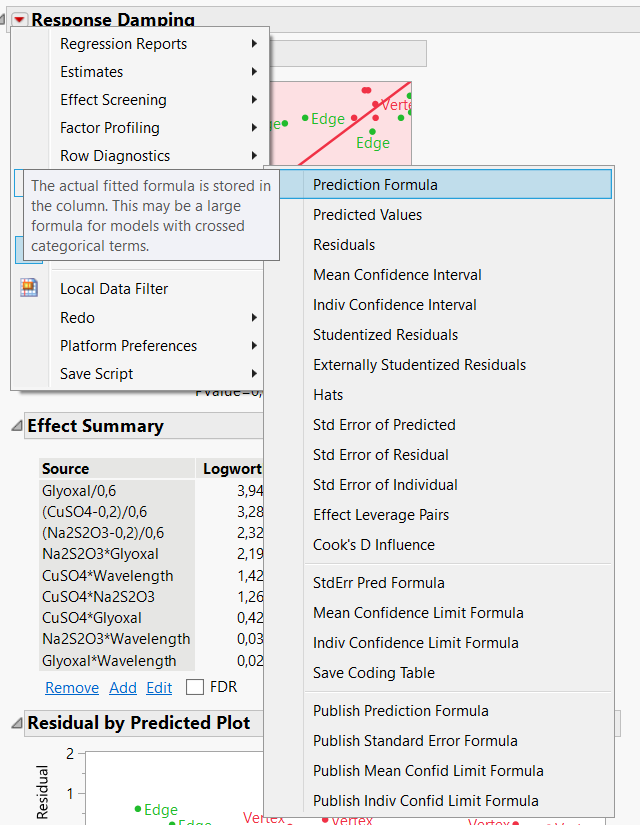Collapse the Residual by Predicted Plot section

(16, 723)
